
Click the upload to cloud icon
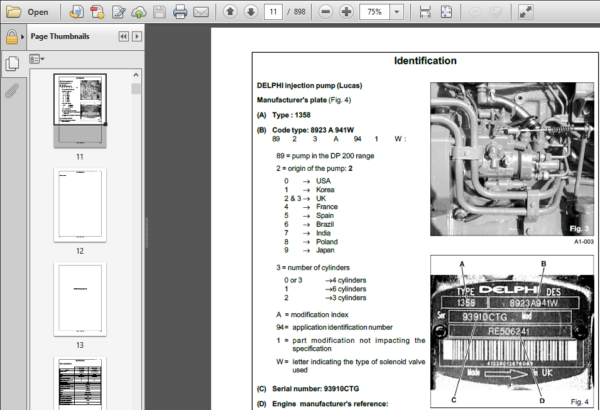[139, 12]
